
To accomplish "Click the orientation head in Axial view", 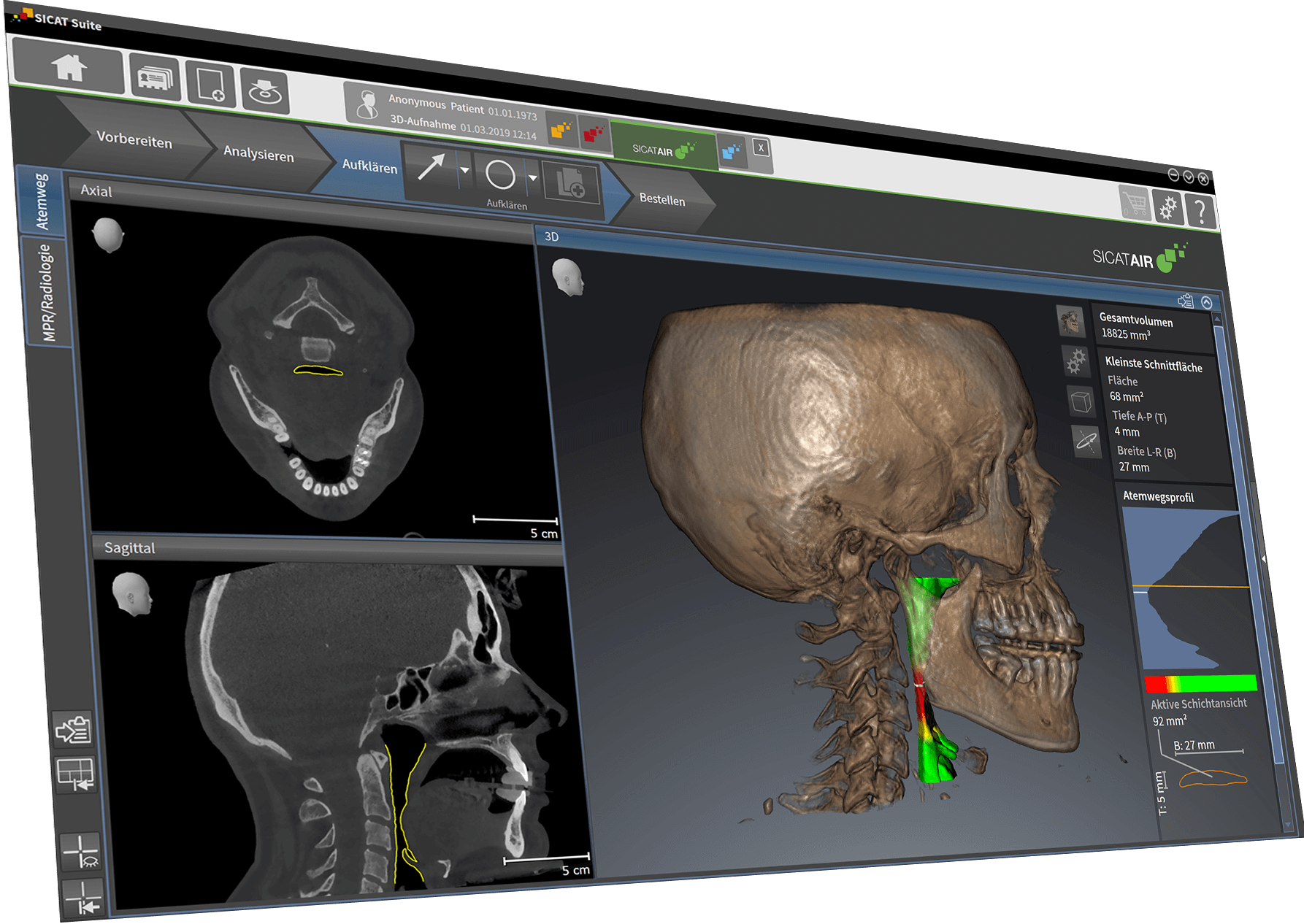I will coord(108,235).
